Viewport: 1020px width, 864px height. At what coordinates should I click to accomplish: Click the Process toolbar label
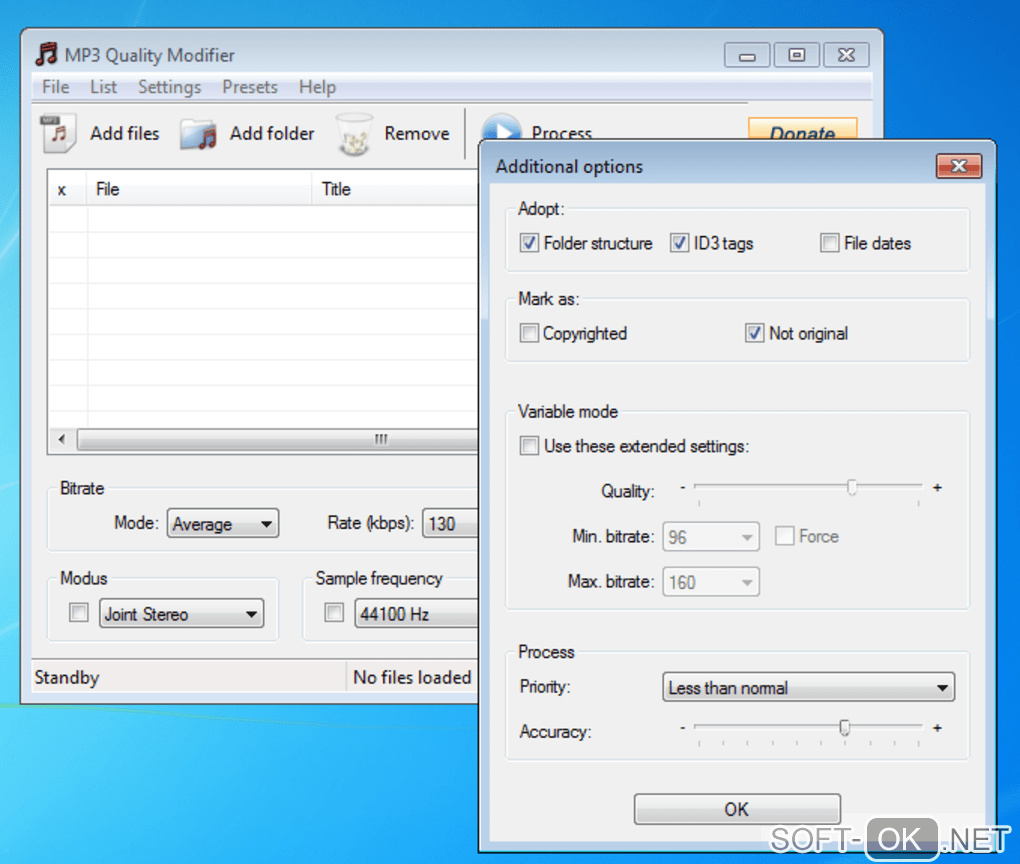tap(561, 132)
